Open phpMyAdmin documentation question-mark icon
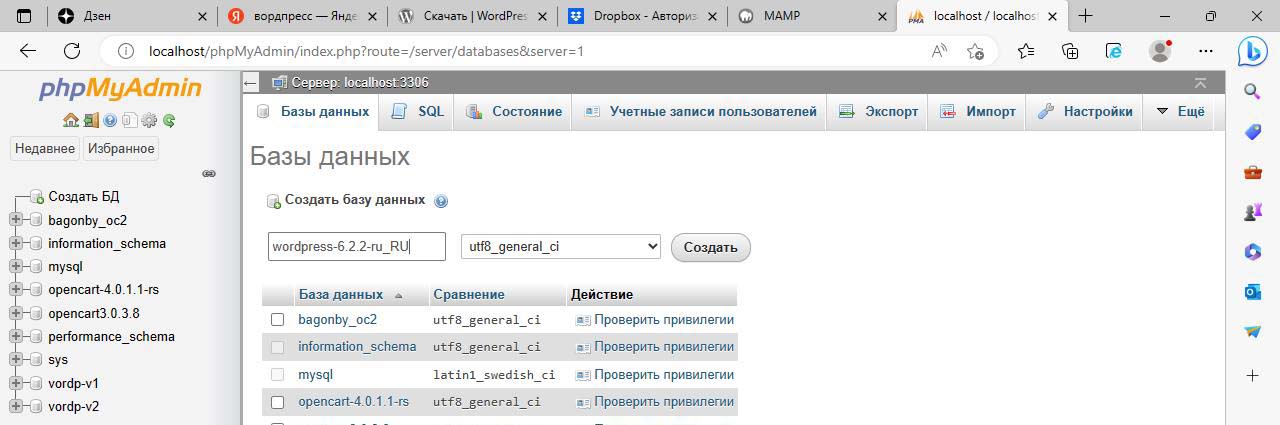Screen dimensions: 1280x425 [x=110, y=120]
